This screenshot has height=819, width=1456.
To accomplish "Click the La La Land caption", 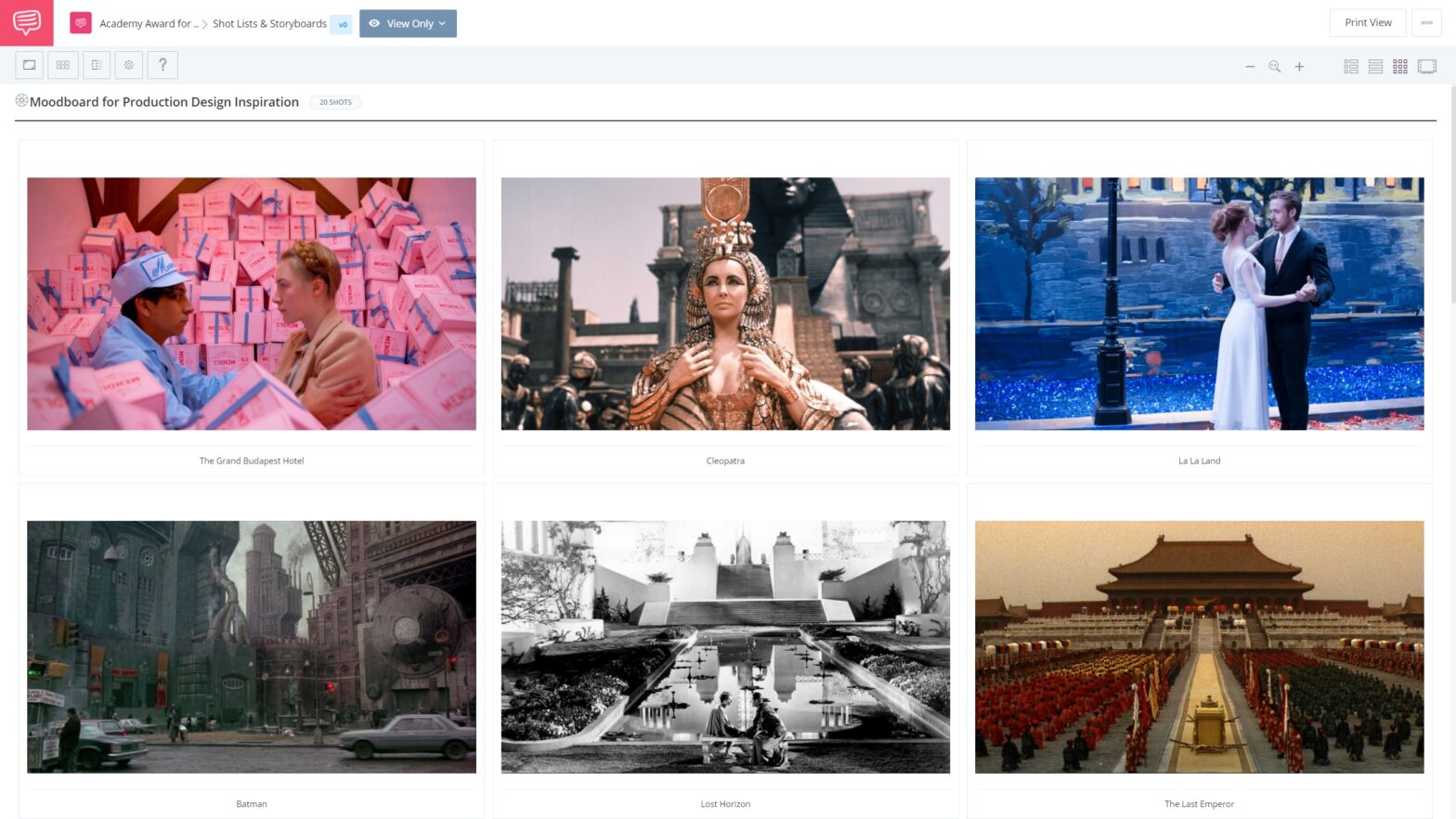I will click(x=1199, y=461).
